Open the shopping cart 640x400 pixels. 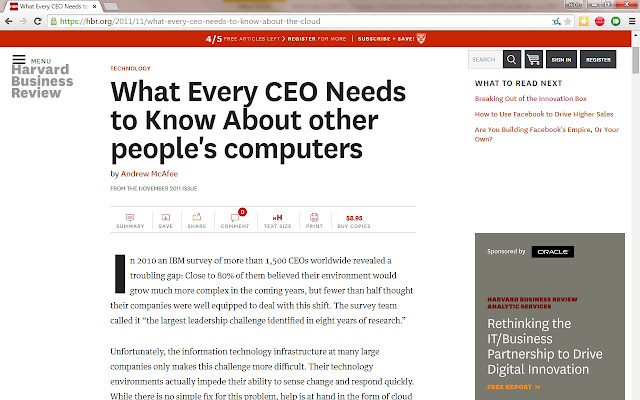(533, 60)
